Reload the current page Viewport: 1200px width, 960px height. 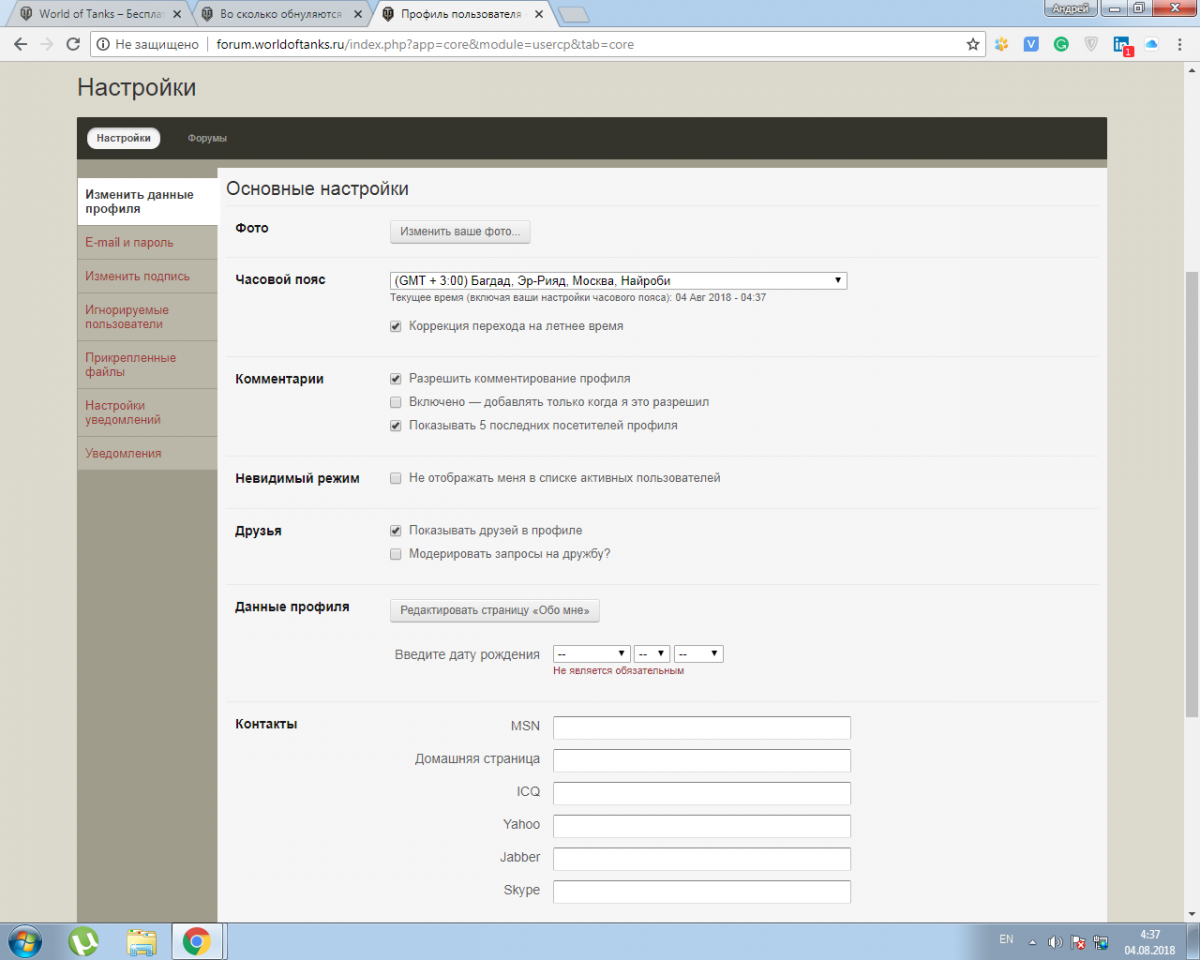pos(73,44)
